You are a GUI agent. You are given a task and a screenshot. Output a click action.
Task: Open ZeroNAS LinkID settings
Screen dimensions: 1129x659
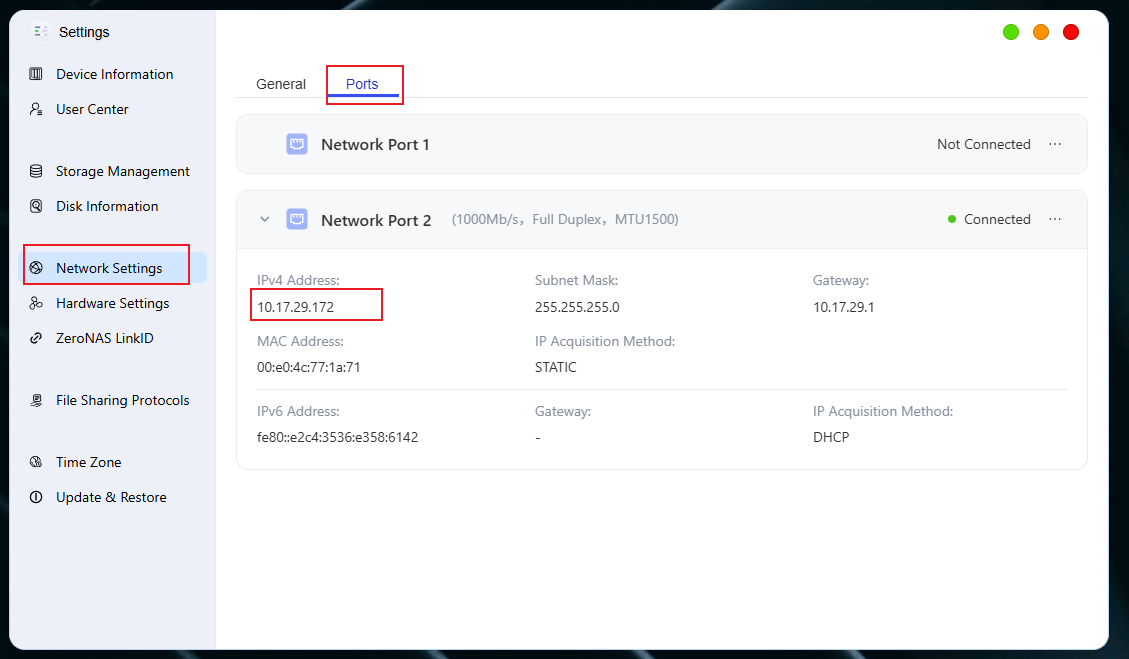[104, 339]
